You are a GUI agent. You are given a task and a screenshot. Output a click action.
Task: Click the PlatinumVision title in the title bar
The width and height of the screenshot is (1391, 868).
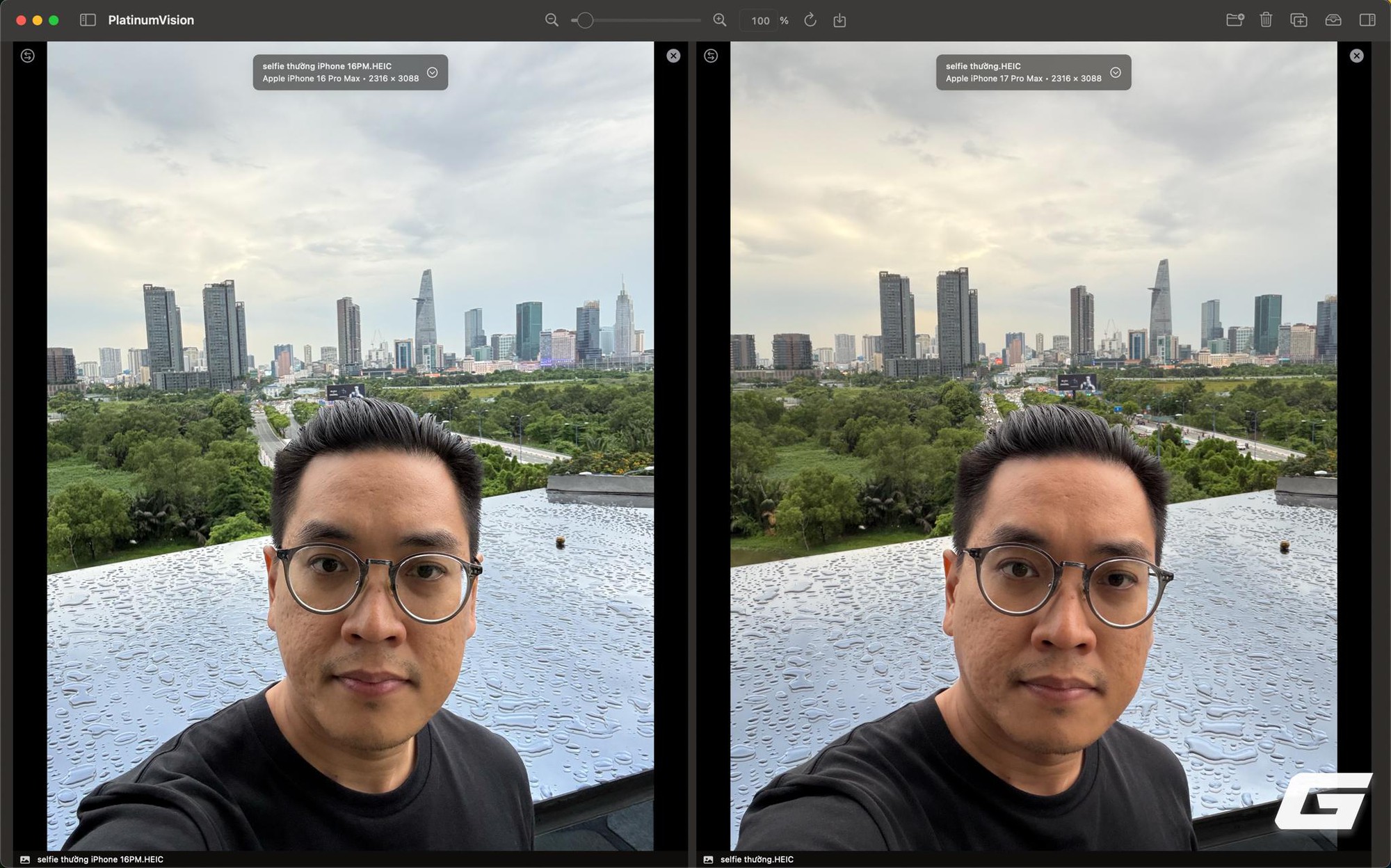point(150,20)
